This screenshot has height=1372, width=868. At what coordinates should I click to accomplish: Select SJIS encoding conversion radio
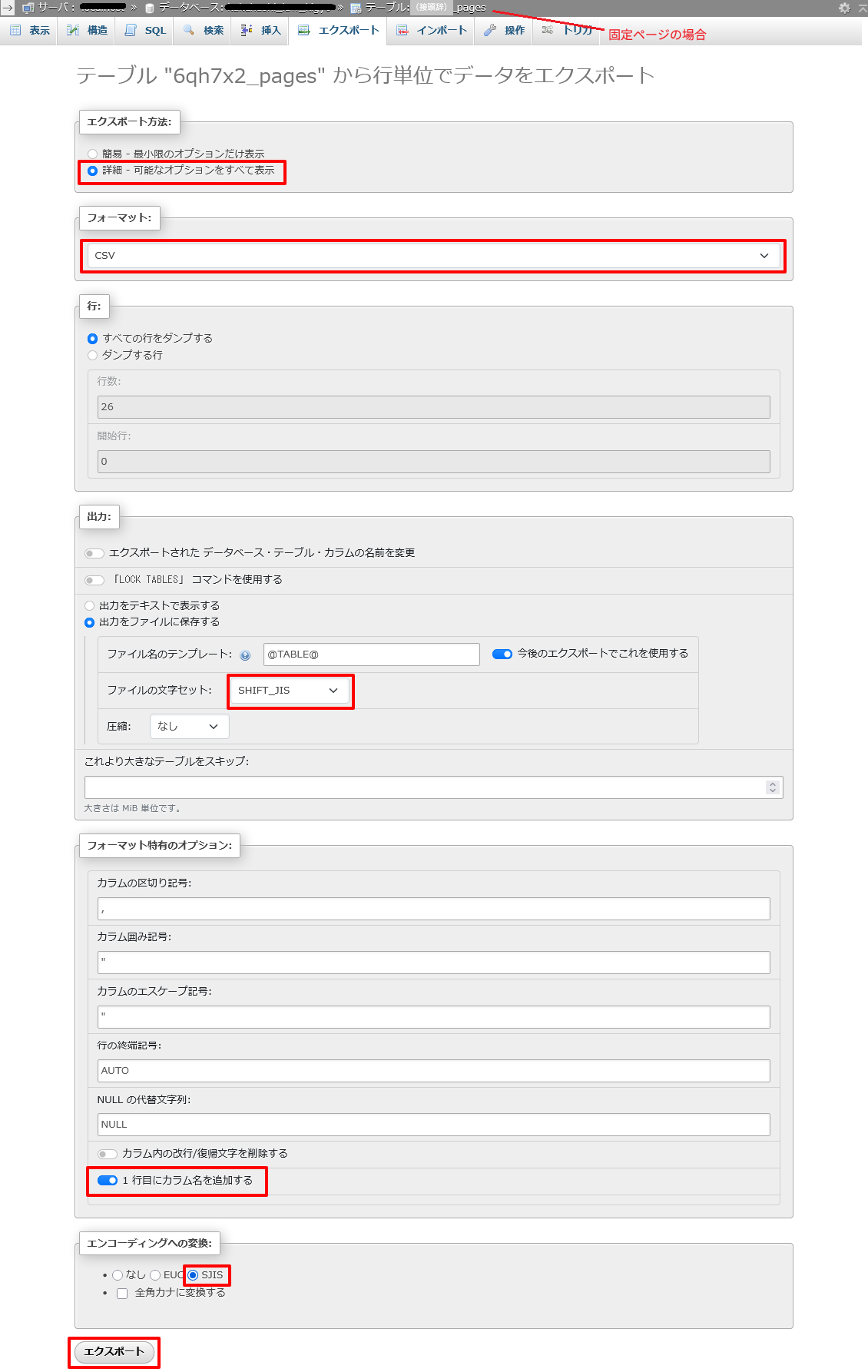coord(193,1275)
